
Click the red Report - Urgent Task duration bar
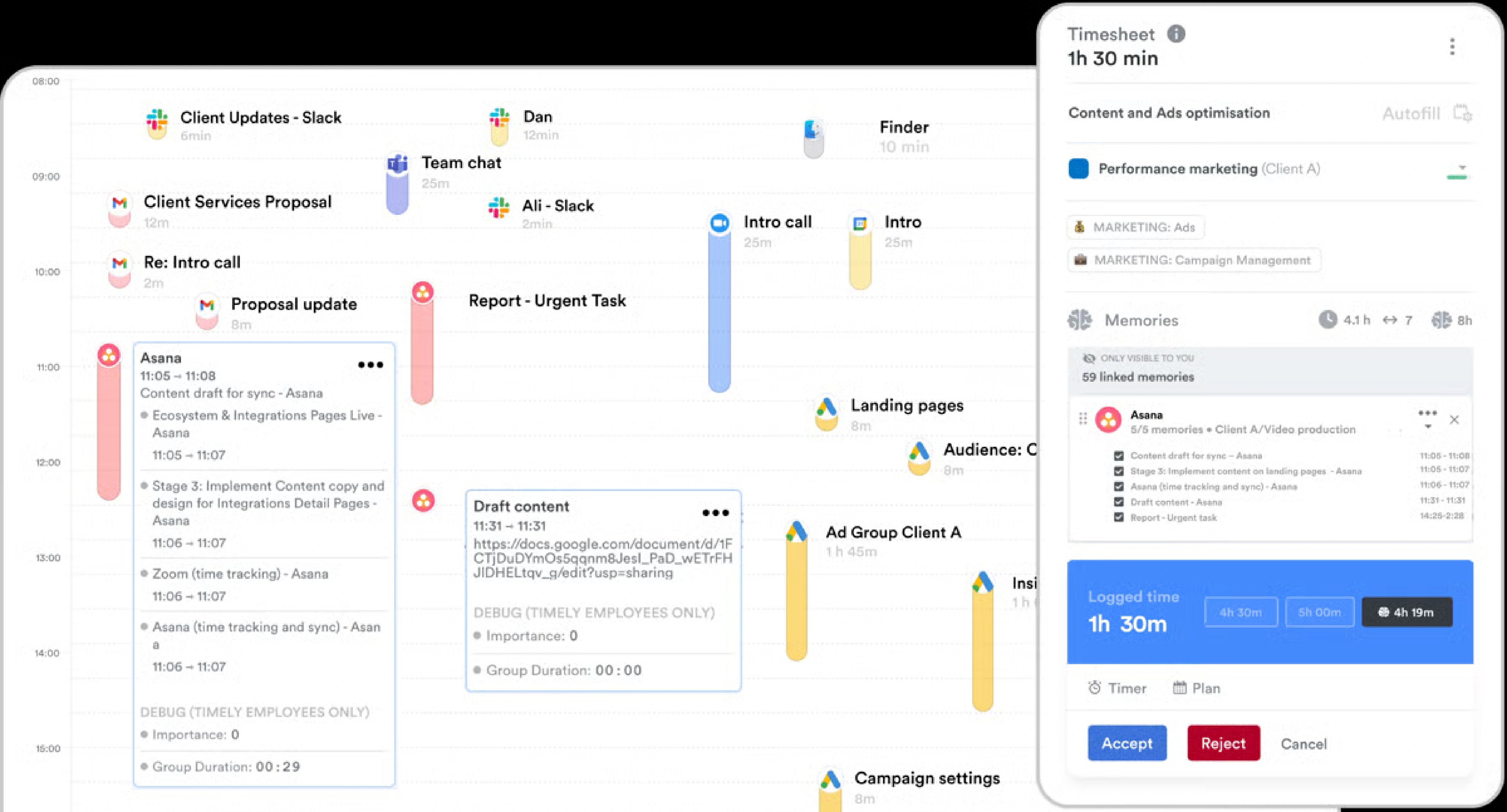pyautogui.click(x=422, y=353)
